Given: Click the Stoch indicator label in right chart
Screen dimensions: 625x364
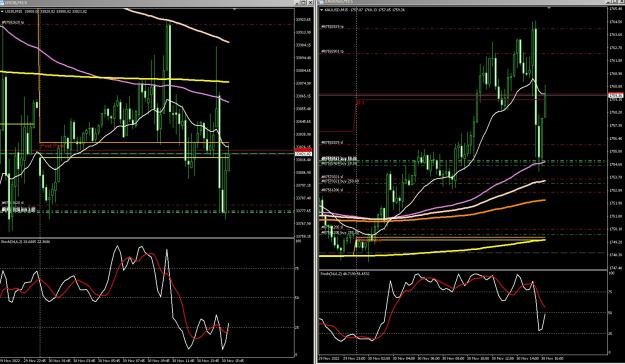Looking at the screenshot, I should [x=345, y=274].
